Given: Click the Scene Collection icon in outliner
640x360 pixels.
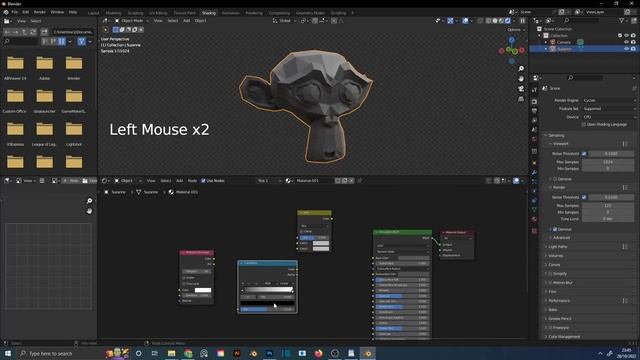Looking at the screenshot, I should click(540, 29).
